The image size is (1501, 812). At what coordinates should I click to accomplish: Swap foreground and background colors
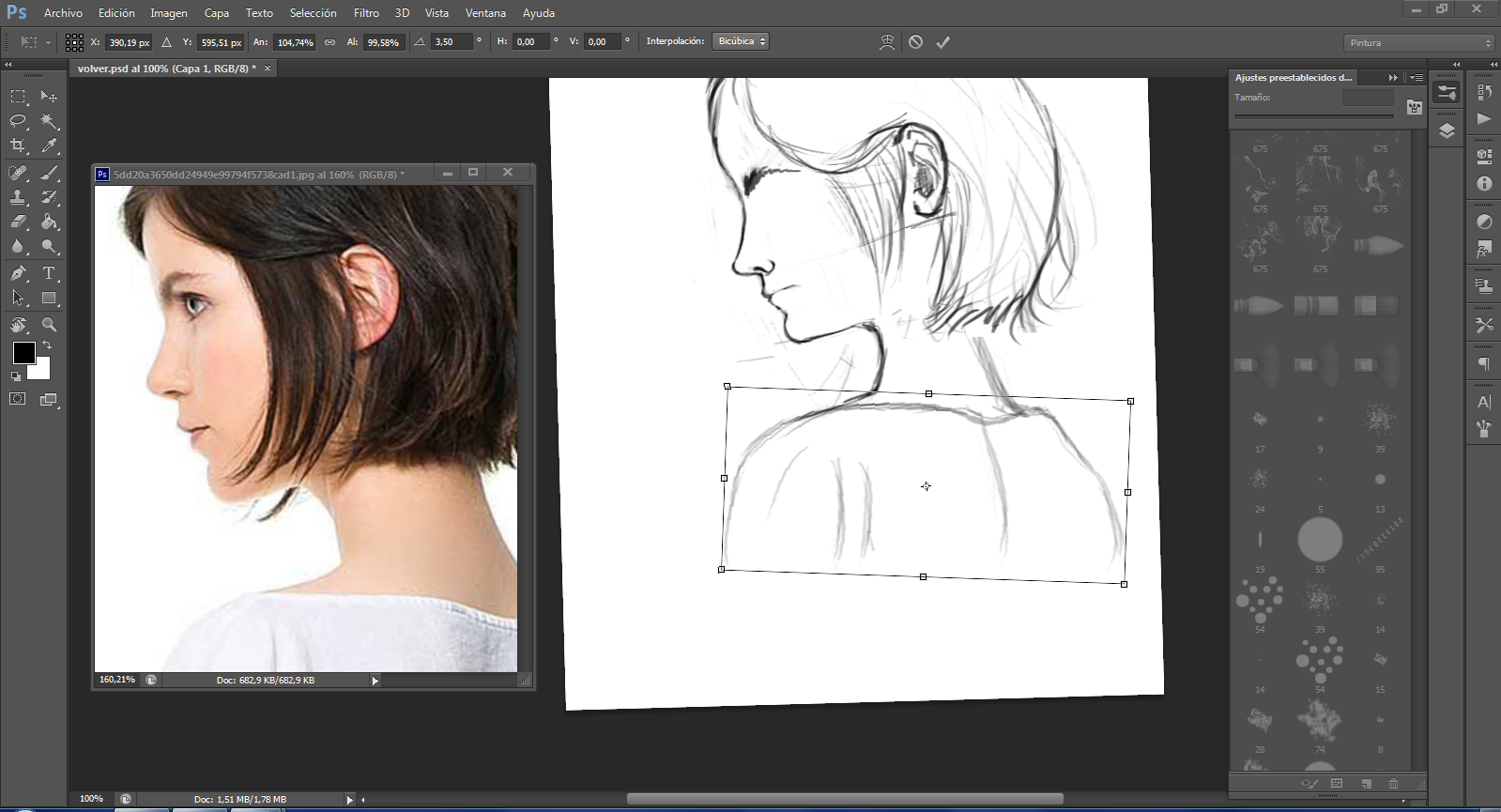point(47,345)
